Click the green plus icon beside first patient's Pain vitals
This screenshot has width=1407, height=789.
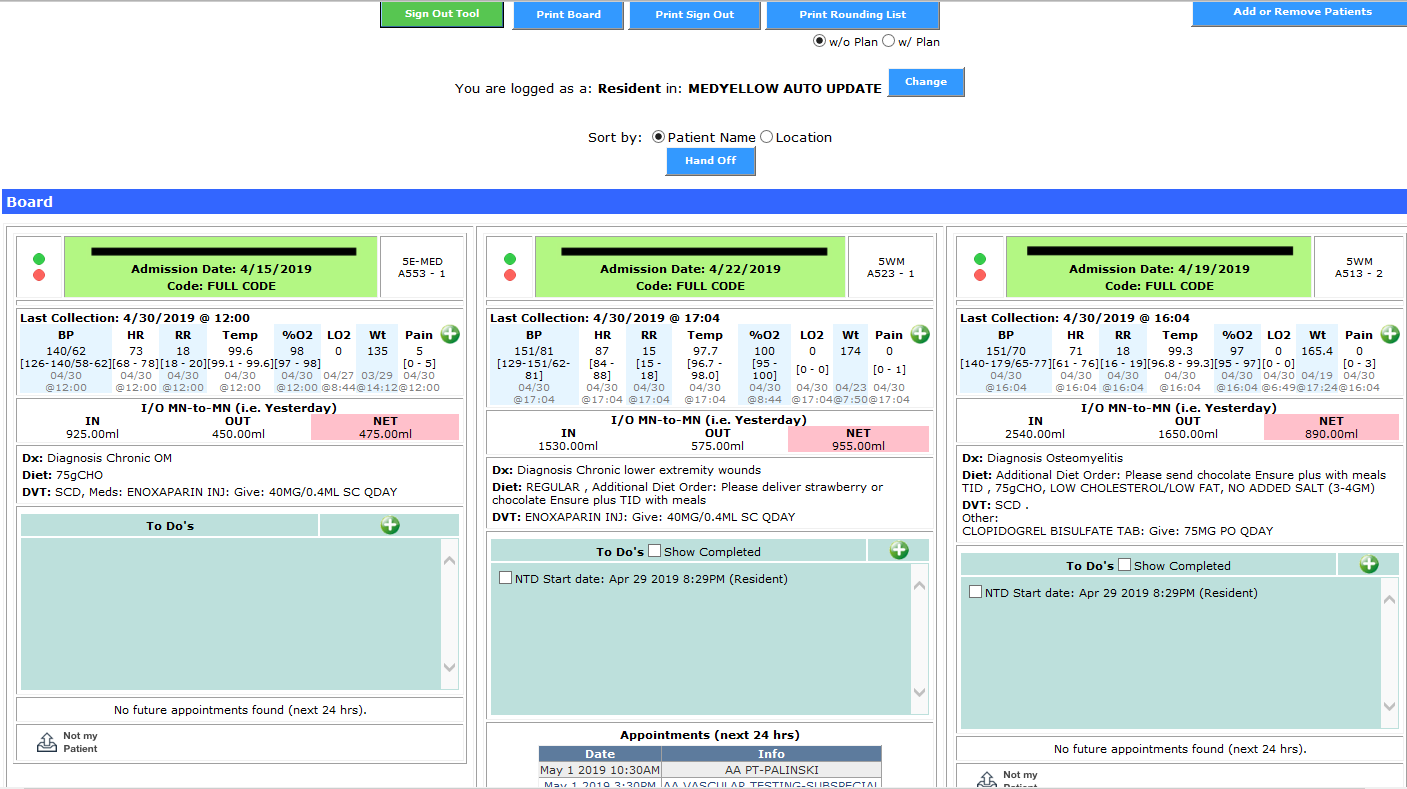pyautogui.click(x=450, y=335)
